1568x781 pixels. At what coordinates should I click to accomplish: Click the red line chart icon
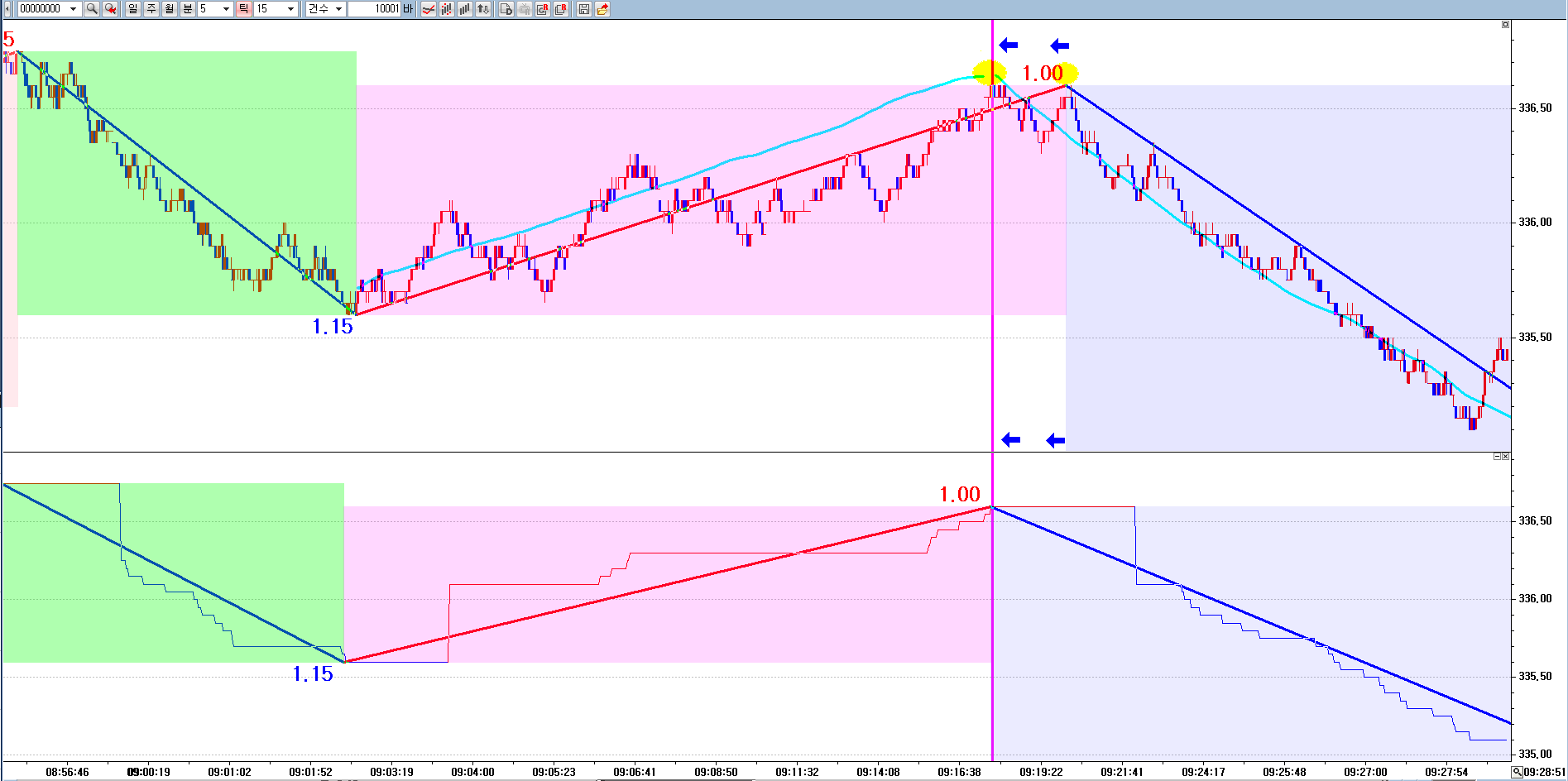tap(429, 9)
